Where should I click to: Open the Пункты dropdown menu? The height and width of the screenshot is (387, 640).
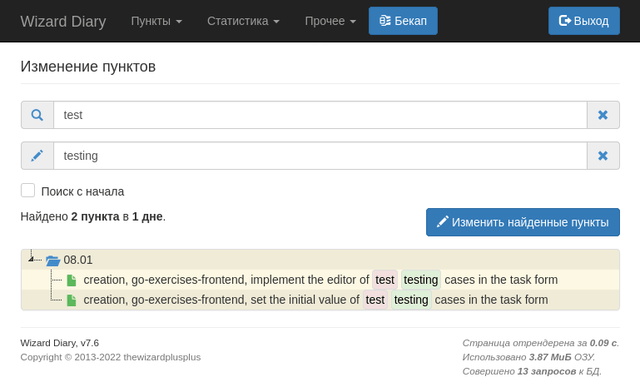tap(156, 21)
